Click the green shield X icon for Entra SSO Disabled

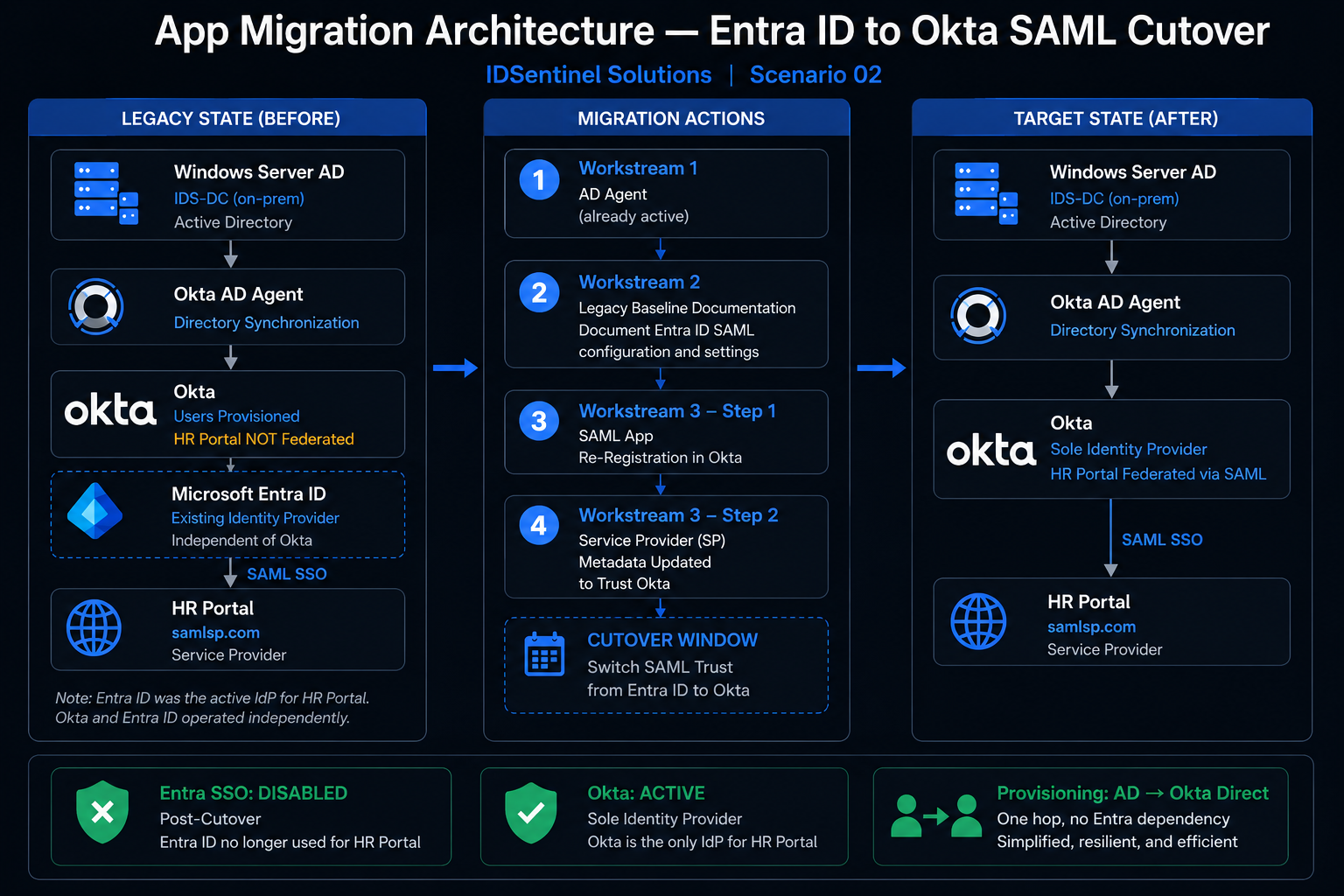click(102, 812)
